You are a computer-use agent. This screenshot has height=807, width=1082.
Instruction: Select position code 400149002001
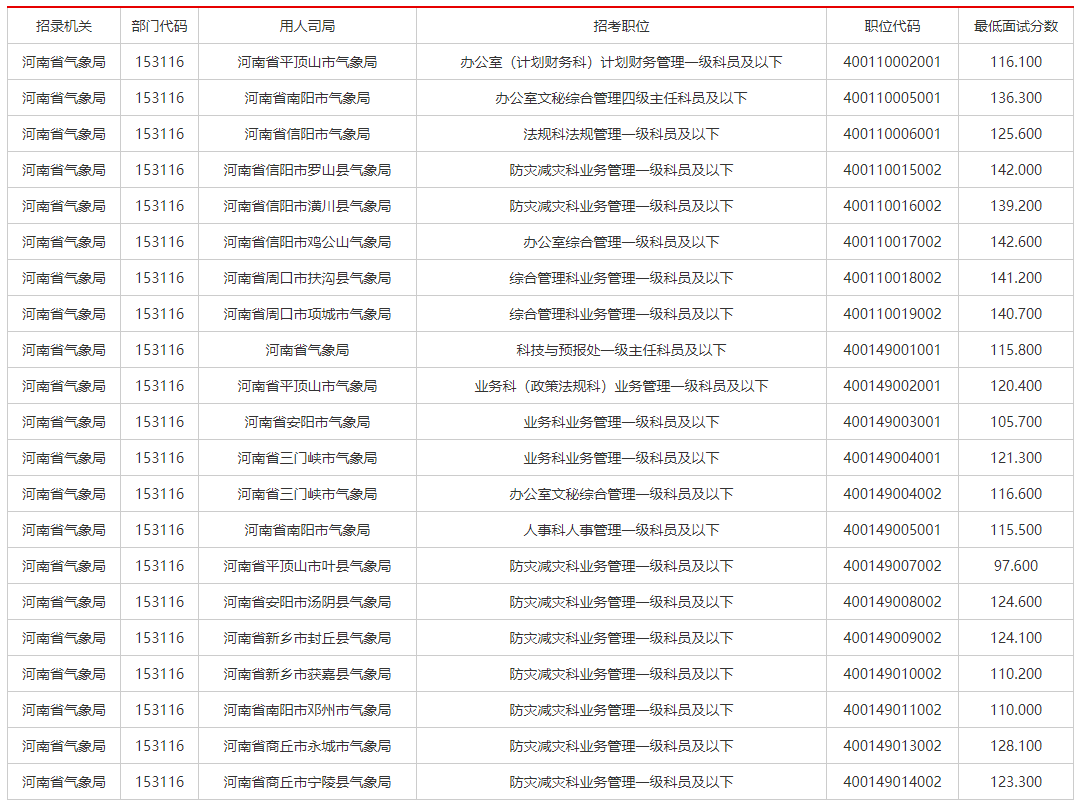(x=892, y=386)
